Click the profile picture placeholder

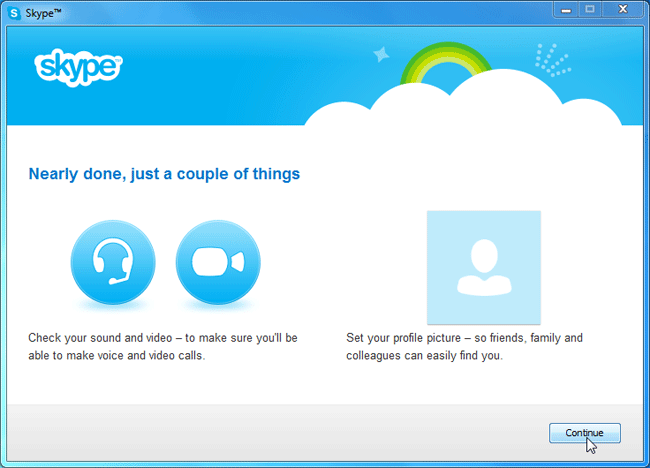(484, 267)
